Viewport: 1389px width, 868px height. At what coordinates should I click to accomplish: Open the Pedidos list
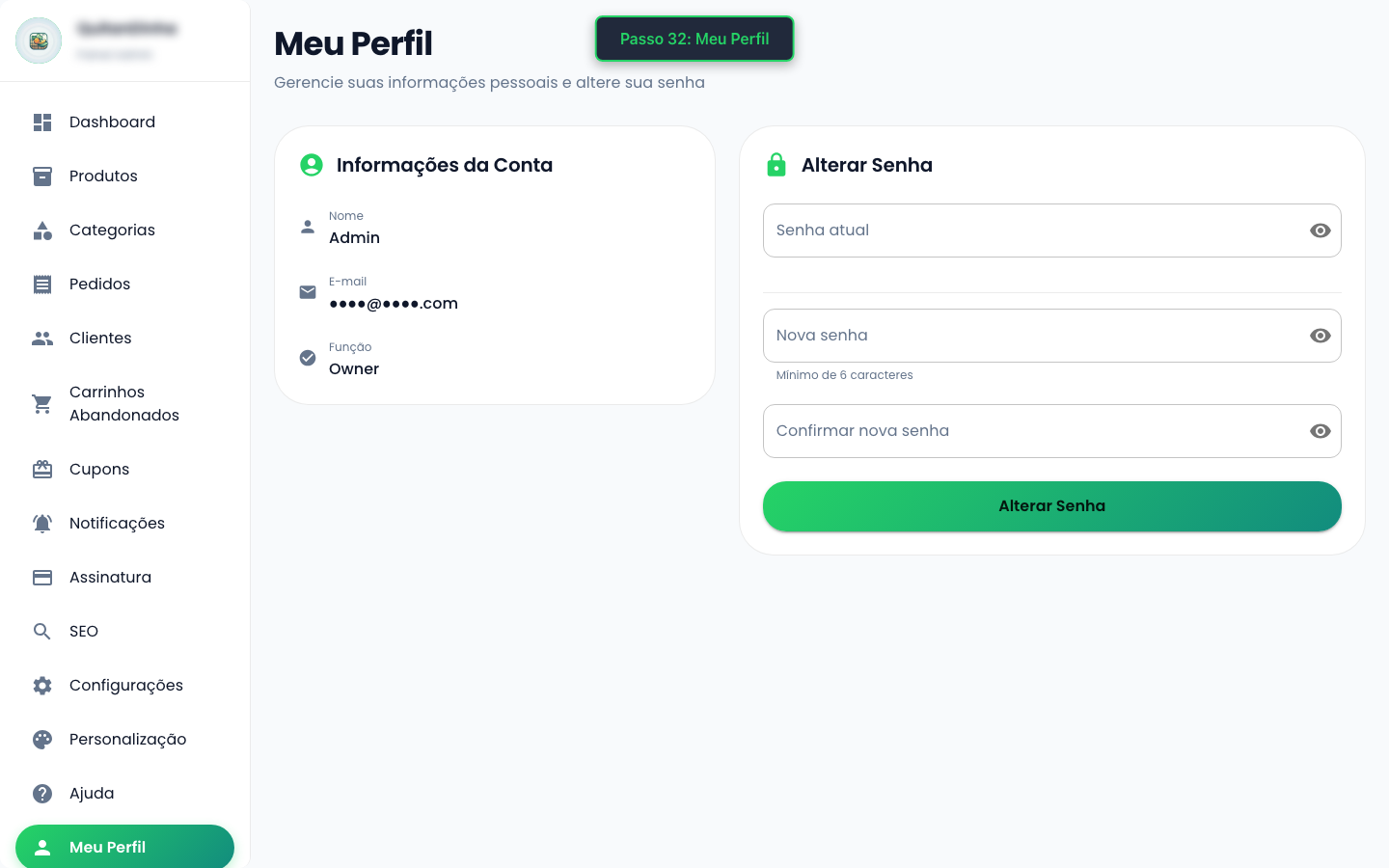point(99,284)
